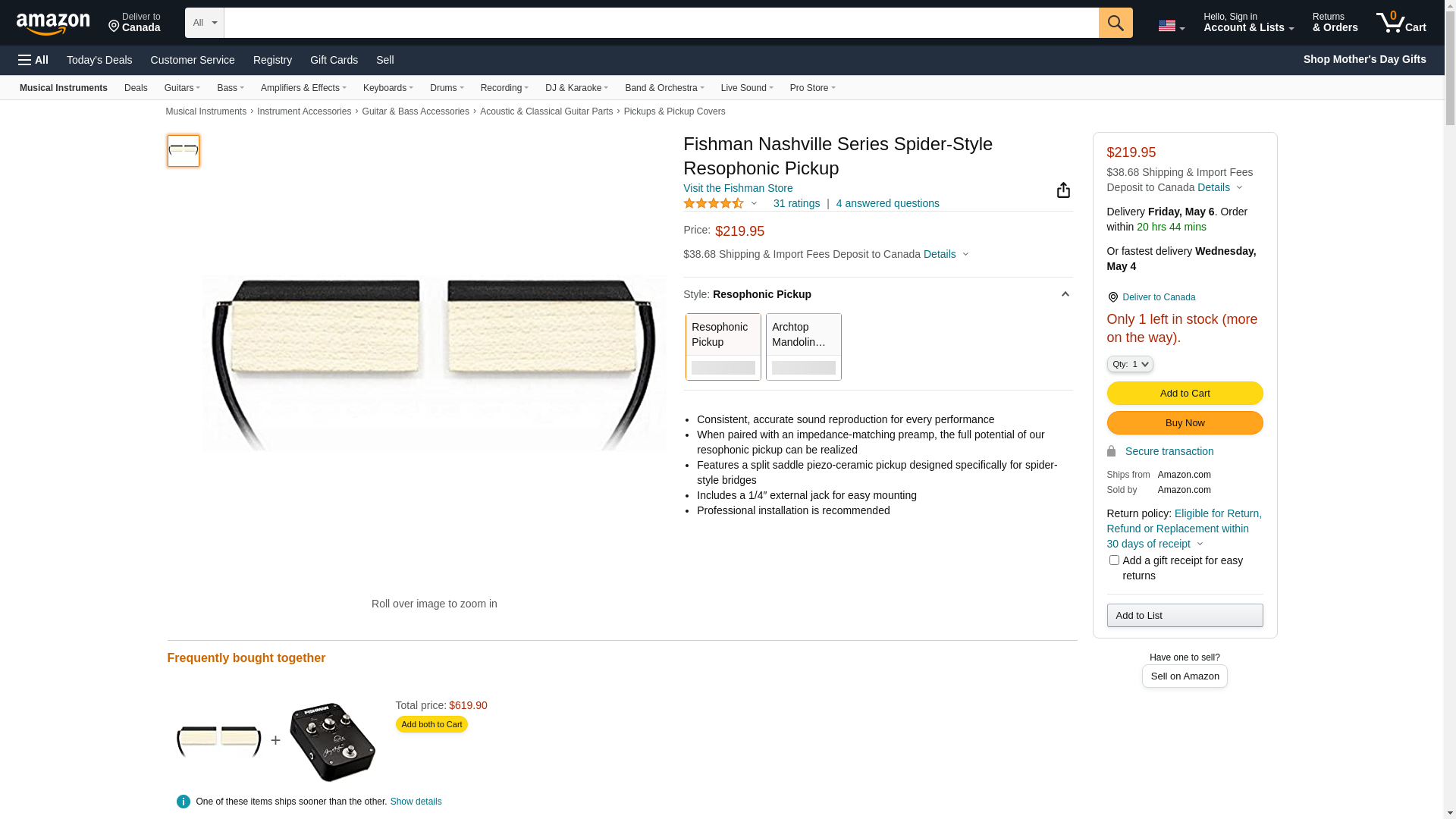Collapse the Style section chevron
Viewport: 1456px width, 819px height.
(1065, 294)
